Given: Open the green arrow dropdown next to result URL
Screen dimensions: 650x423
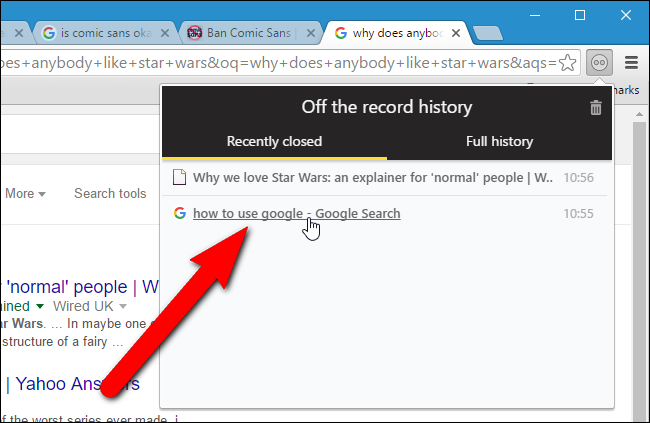Looking at the screenshot, I should (x=40, y=306).
